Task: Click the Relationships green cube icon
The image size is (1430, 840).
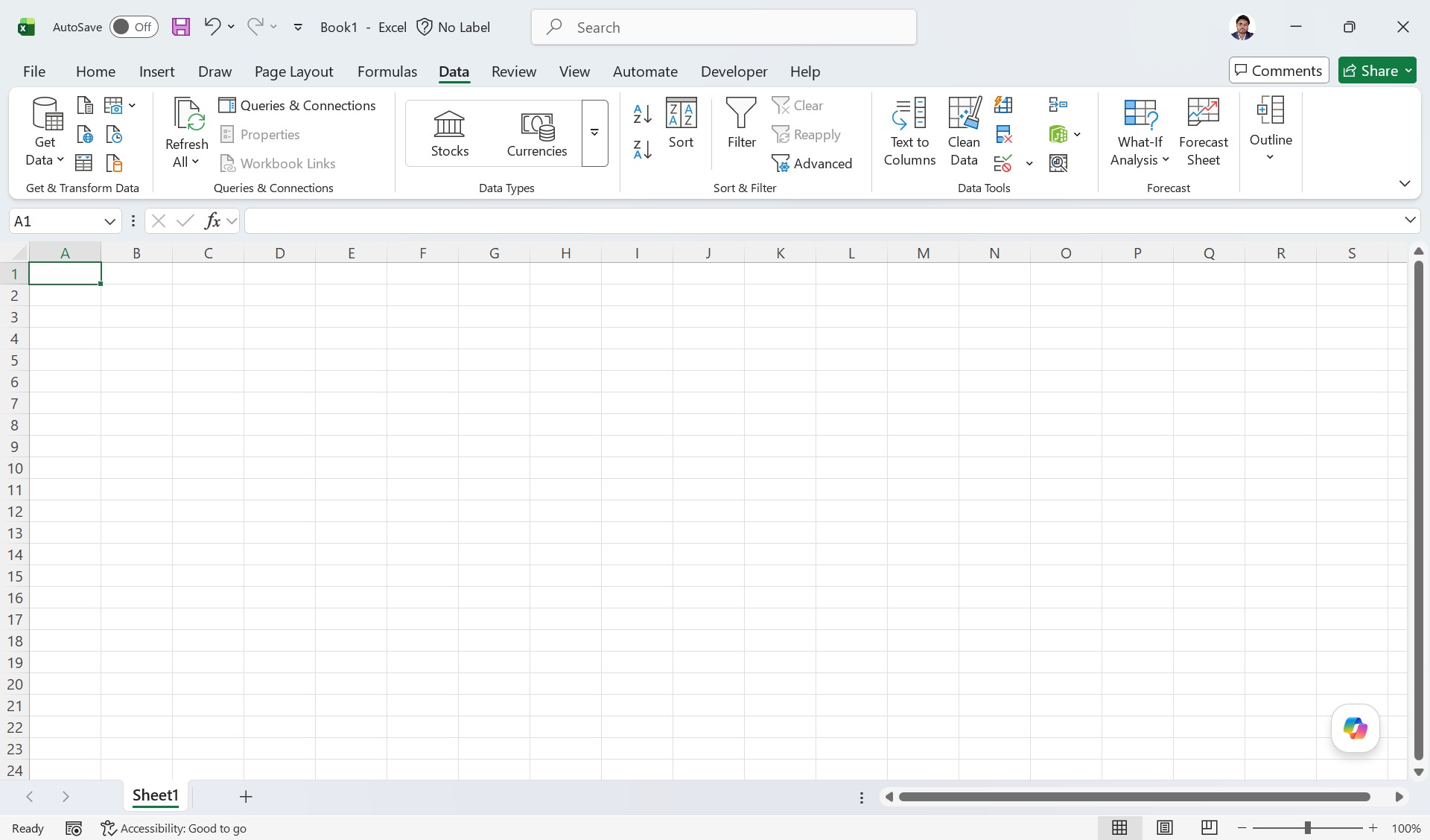Action: (x=1058, y=134)
